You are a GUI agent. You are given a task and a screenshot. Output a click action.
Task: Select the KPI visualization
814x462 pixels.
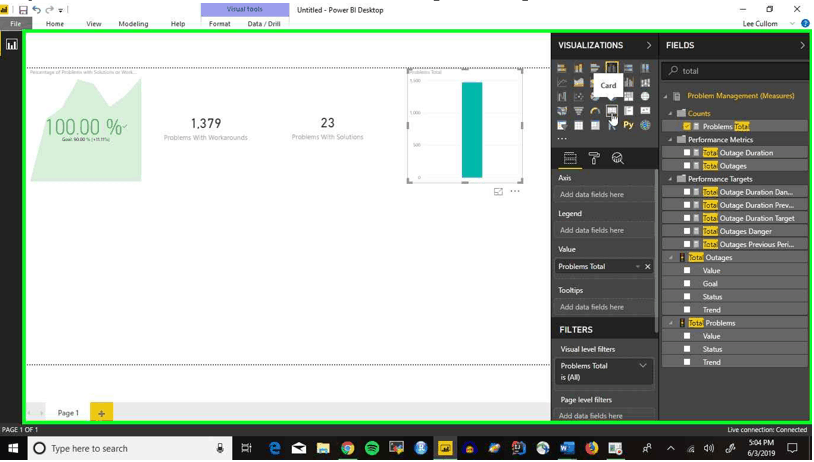(645, 111)
